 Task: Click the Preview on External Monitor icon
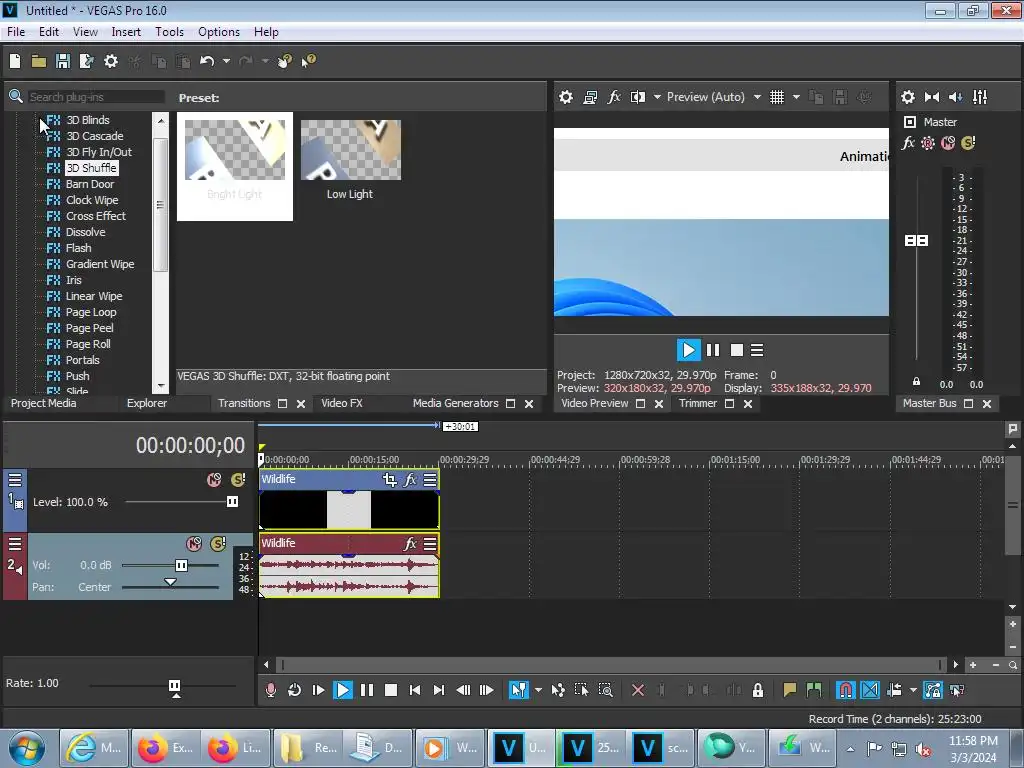coord(590,97)
